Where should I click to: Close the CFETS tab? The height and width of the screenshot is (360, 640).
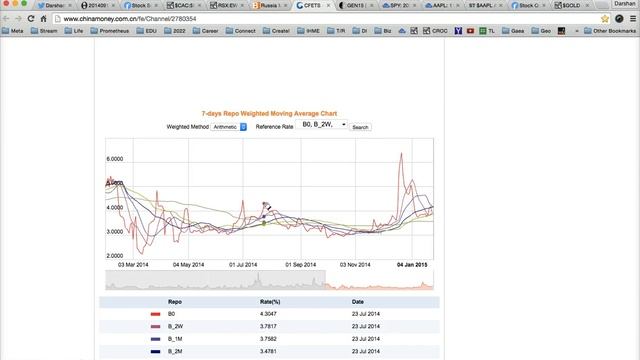[x=328, y=5]
